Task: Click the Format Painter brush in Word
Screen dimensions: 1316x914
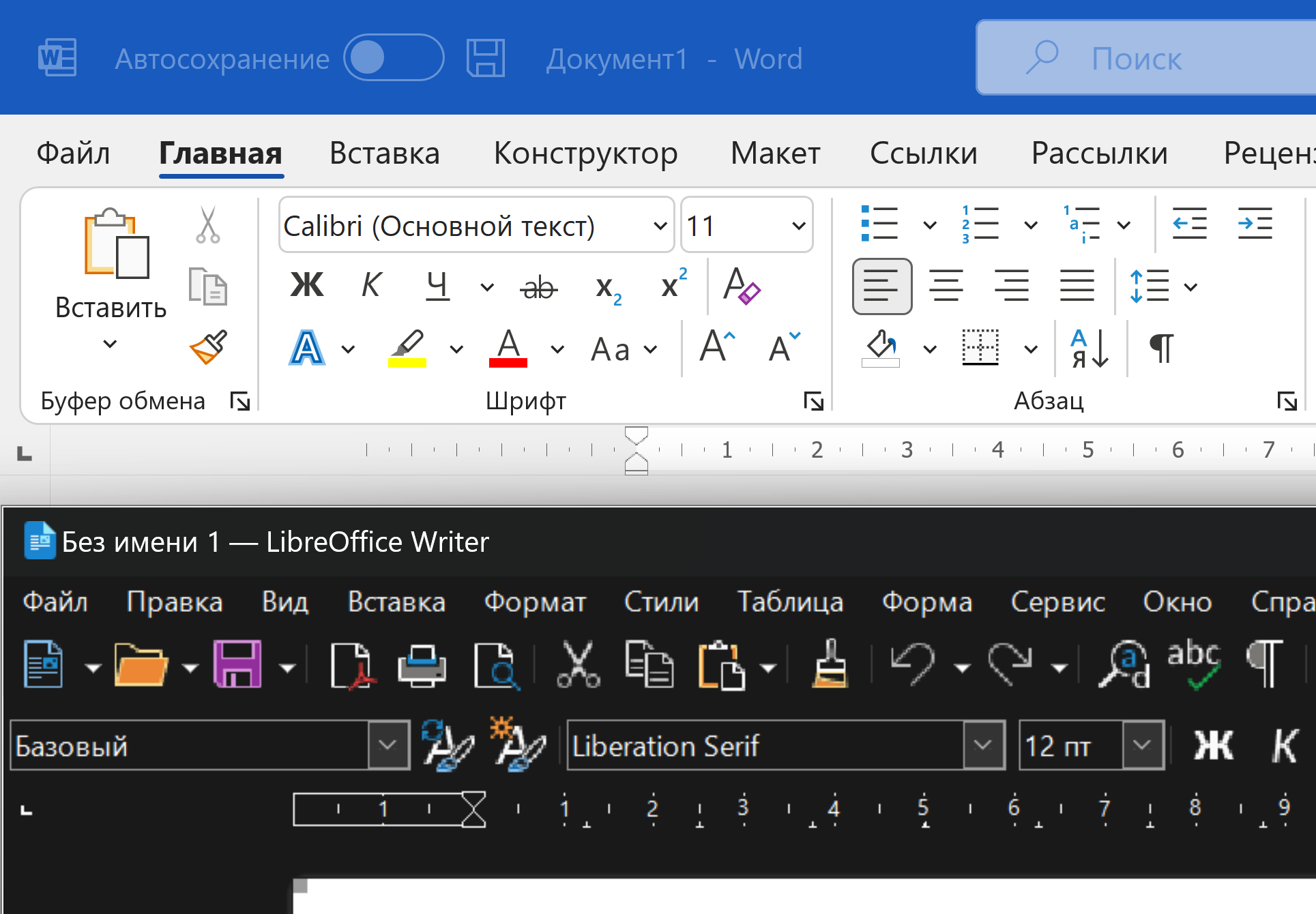Action: point(208,348)
